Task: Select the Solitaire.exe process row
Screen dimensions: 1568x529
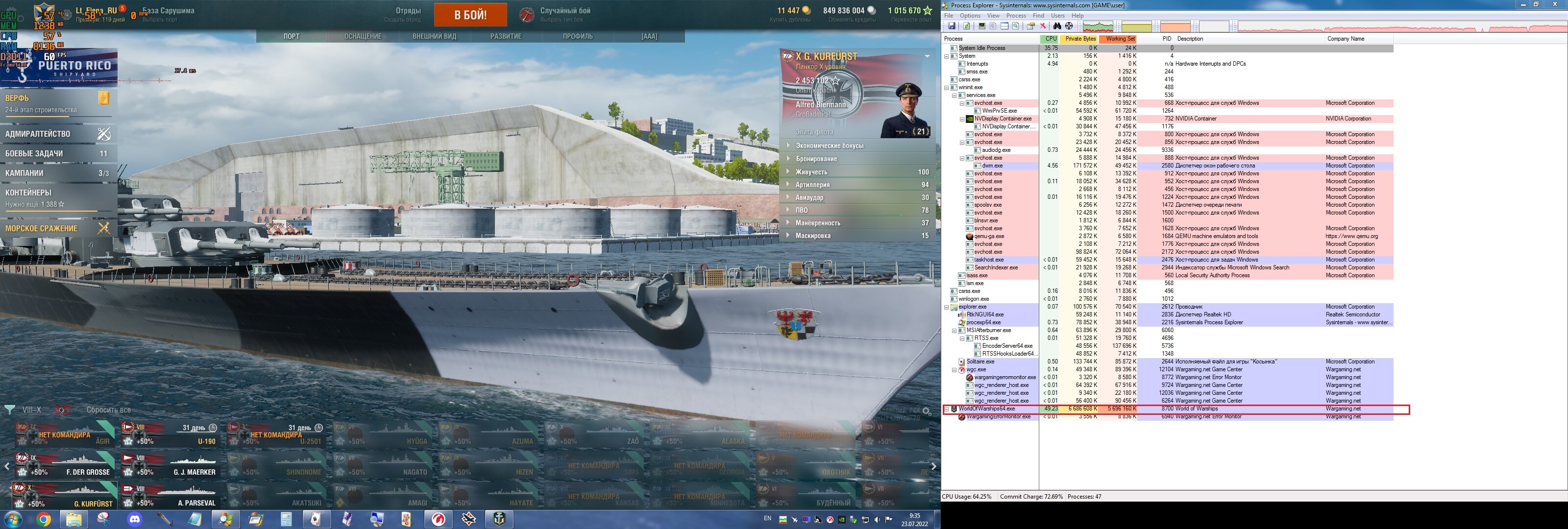Action: tap(1168, 361)
